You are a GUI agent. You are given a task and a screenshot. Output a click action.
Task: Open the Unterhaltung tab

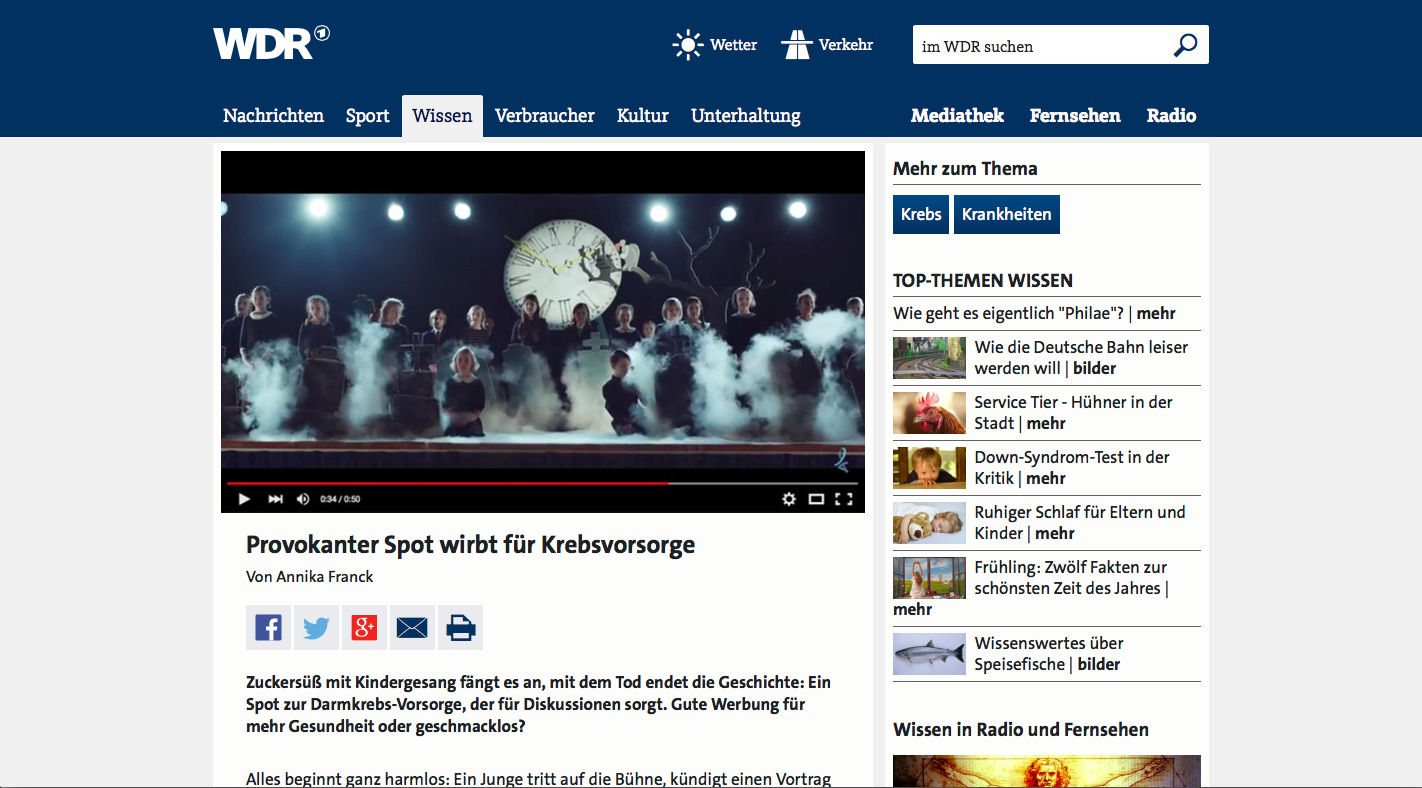(746, 116)
